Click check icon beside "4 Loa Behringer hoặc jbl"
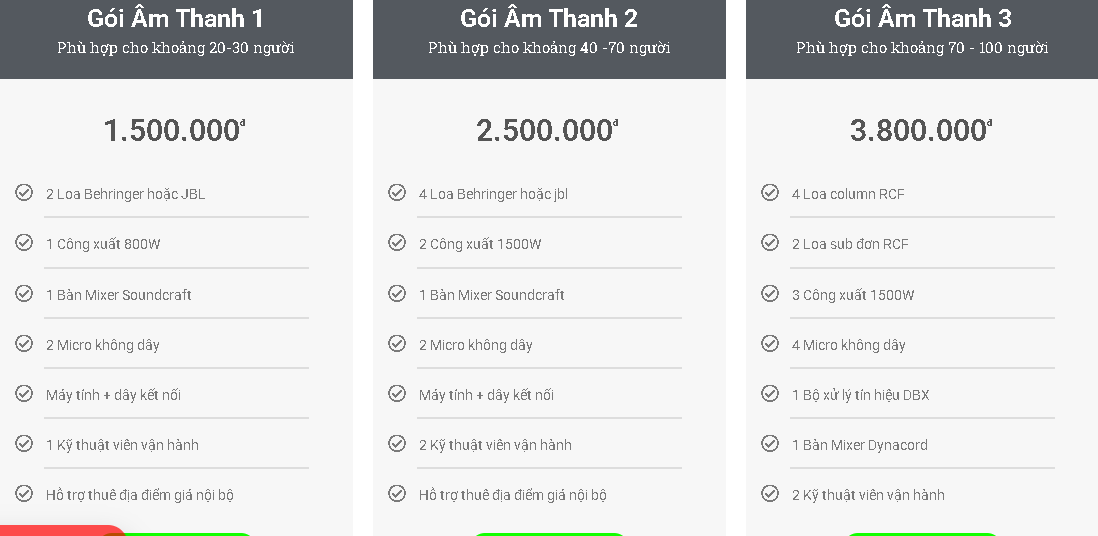This screenshot has width=1098, height=536. pyautogui.click(x=397, y=192)
